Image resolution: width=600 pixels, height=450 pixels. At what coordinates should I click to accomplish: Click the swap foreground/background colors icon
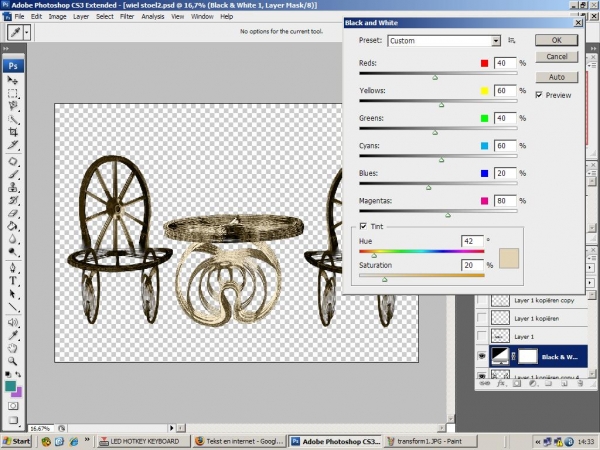(x=18, y=374)
